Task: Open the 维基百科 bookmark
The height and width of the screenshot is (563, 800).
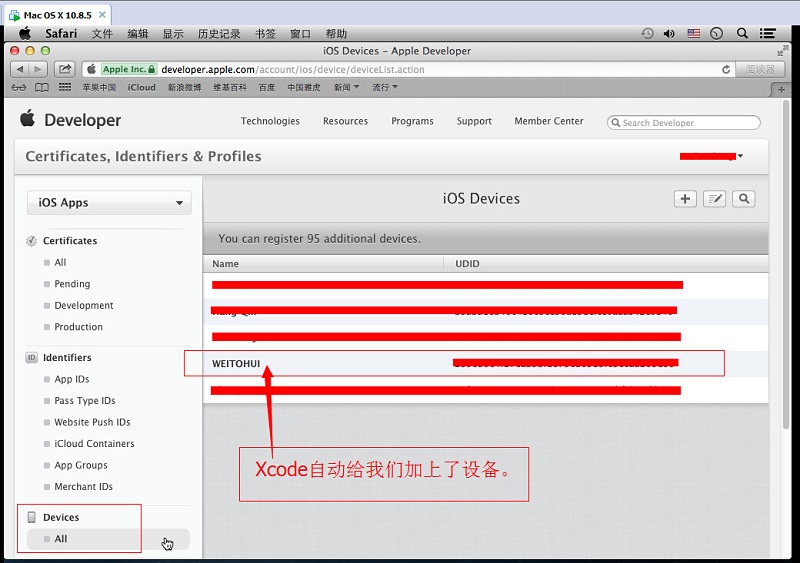Action: [230, 87]
